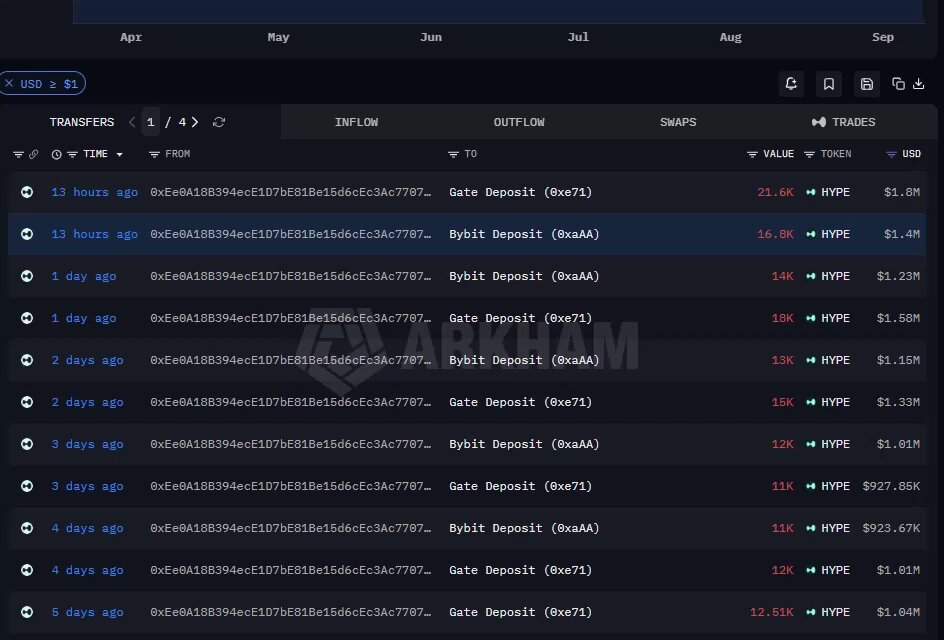The height and width of the screenshot is (640, 944).
Task: Click the floppy disk save icon
Action: (x=867, y=84)
